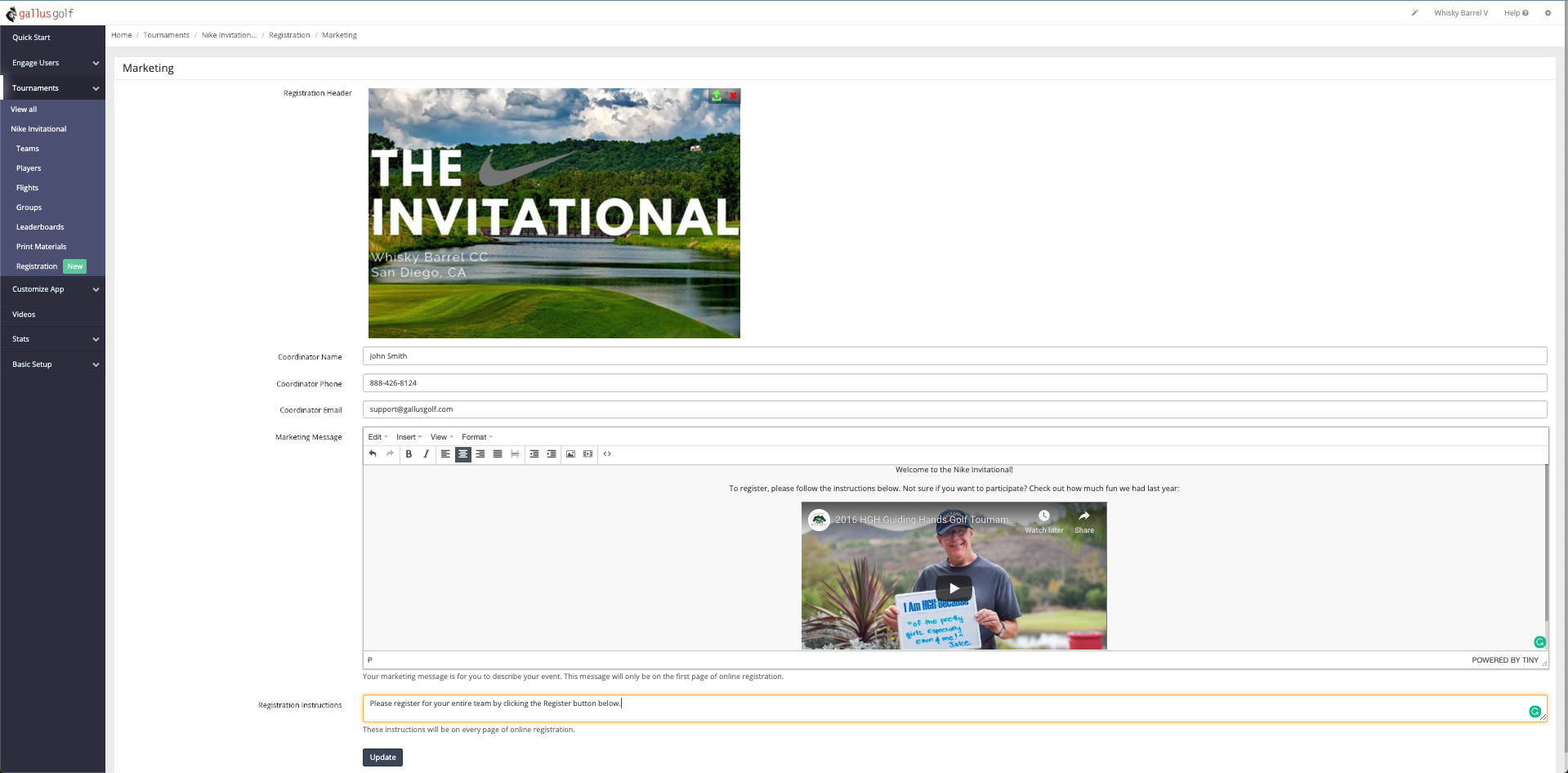Select Nike Invitational in sidebar
The image size is (1568, 773).
[x=38, y=129]
